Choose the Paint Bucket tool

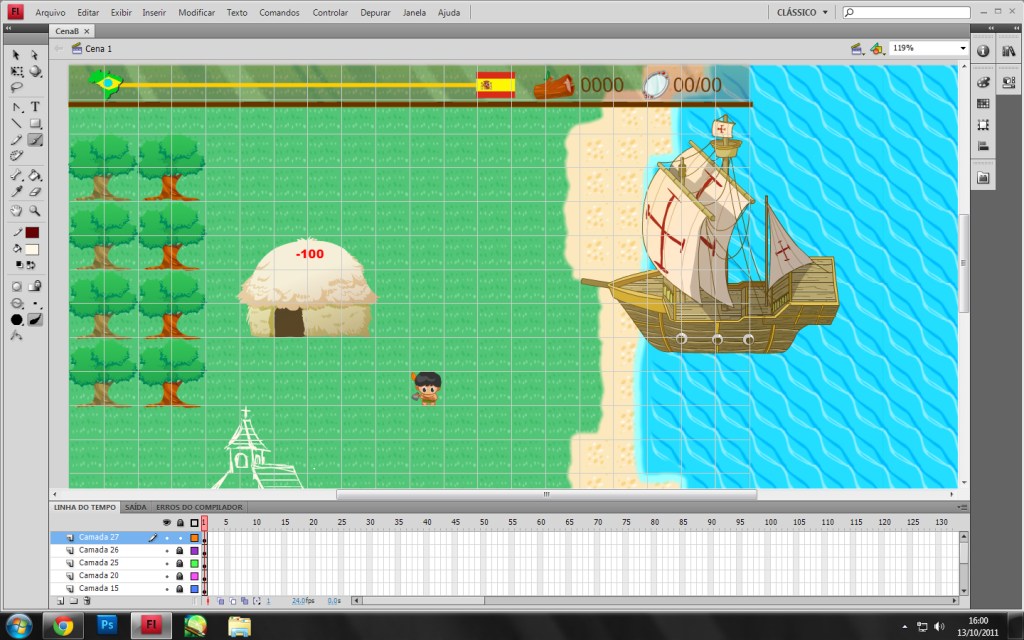tap(35, 175)
